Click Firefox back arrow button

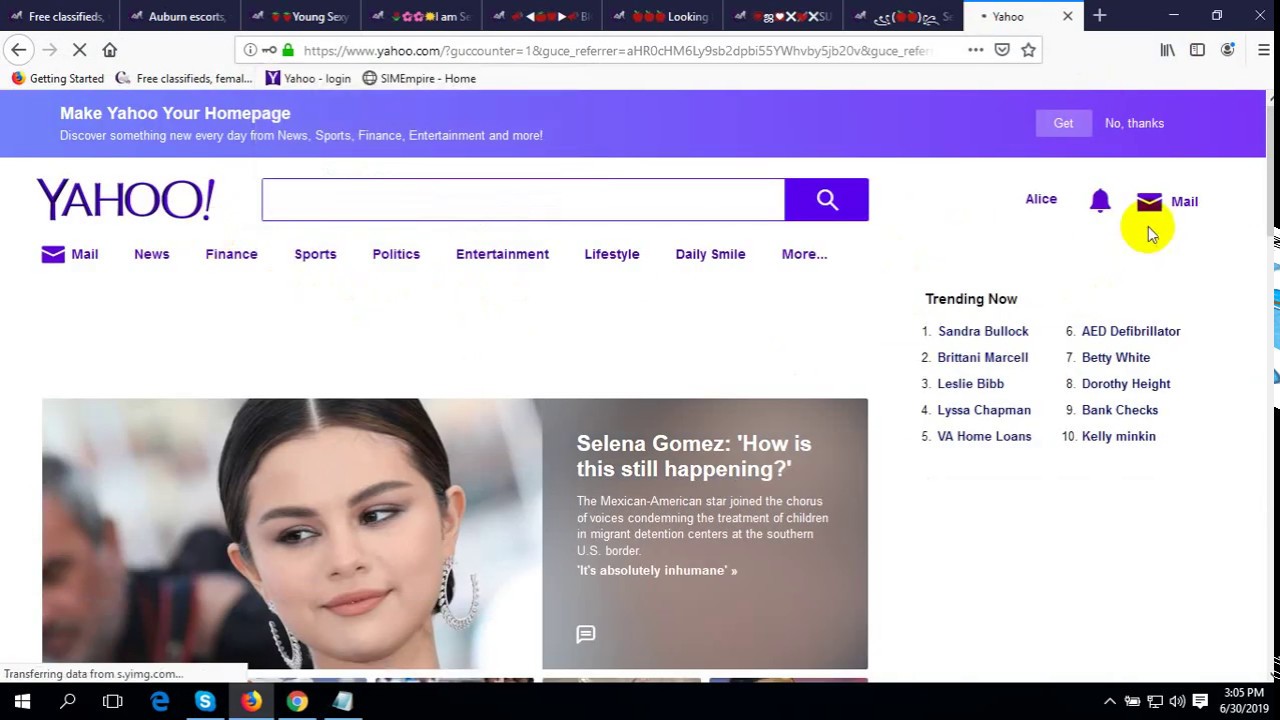19,50
